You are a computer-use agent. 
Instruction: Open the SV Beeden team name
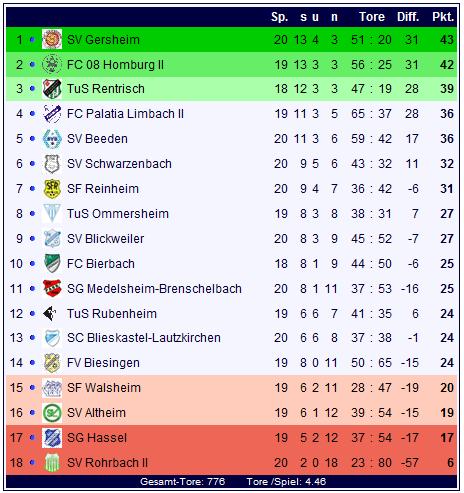point(97,139)
